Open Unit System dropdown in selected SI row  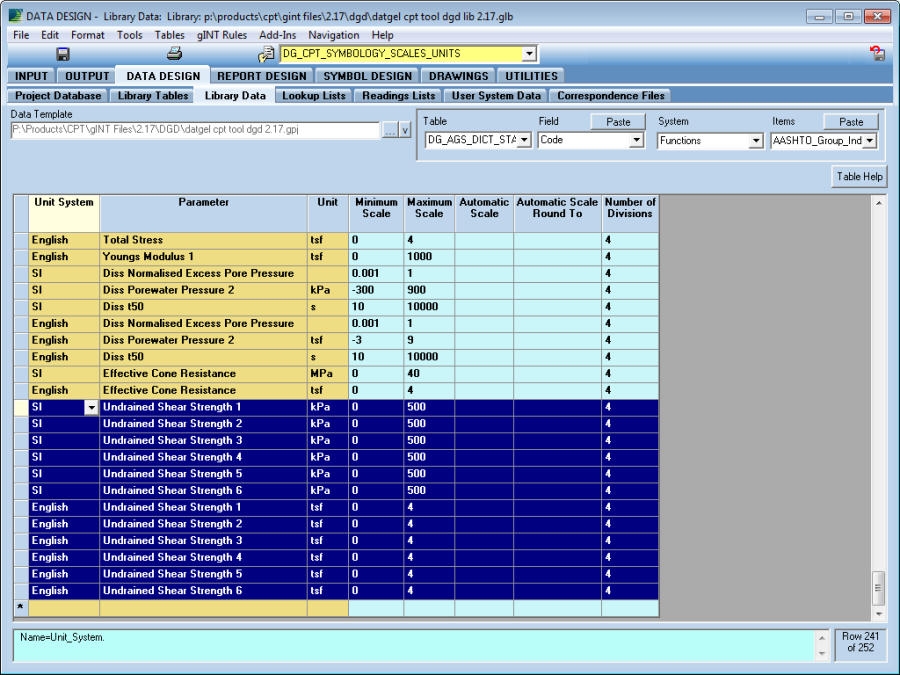(91, 408)
